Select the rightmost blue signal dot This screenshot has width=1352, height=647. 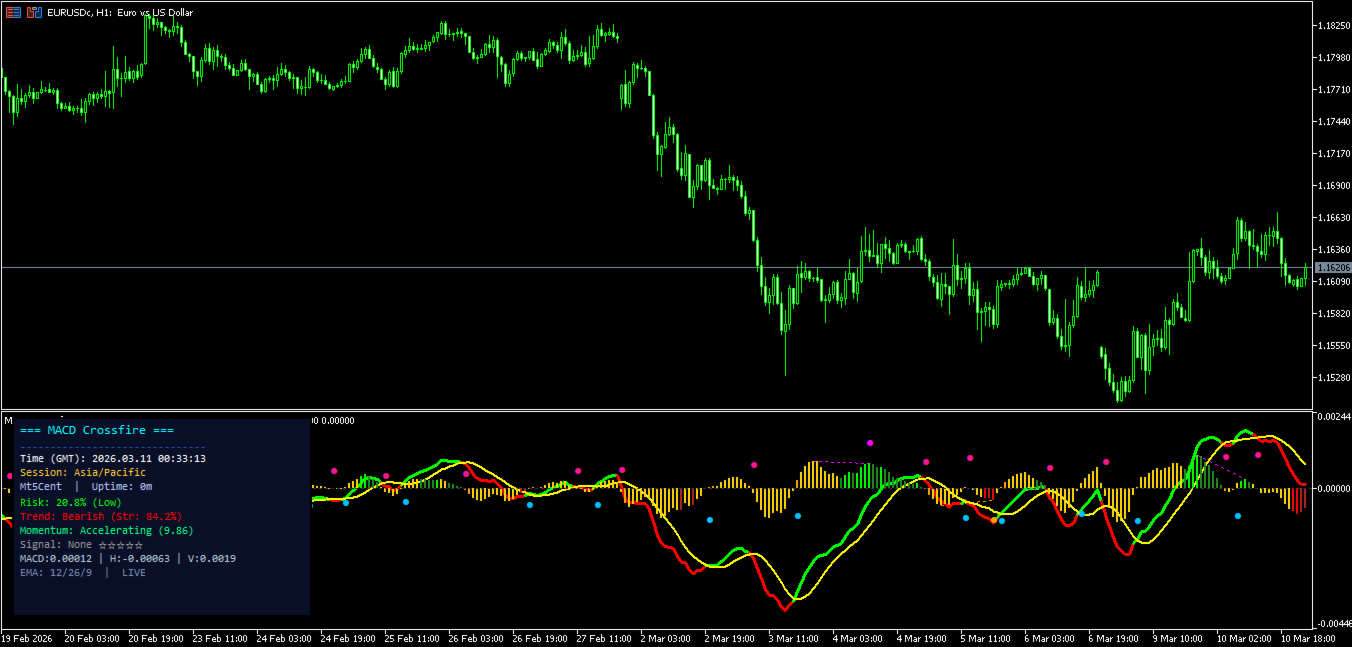click(x=1238, y=516)
